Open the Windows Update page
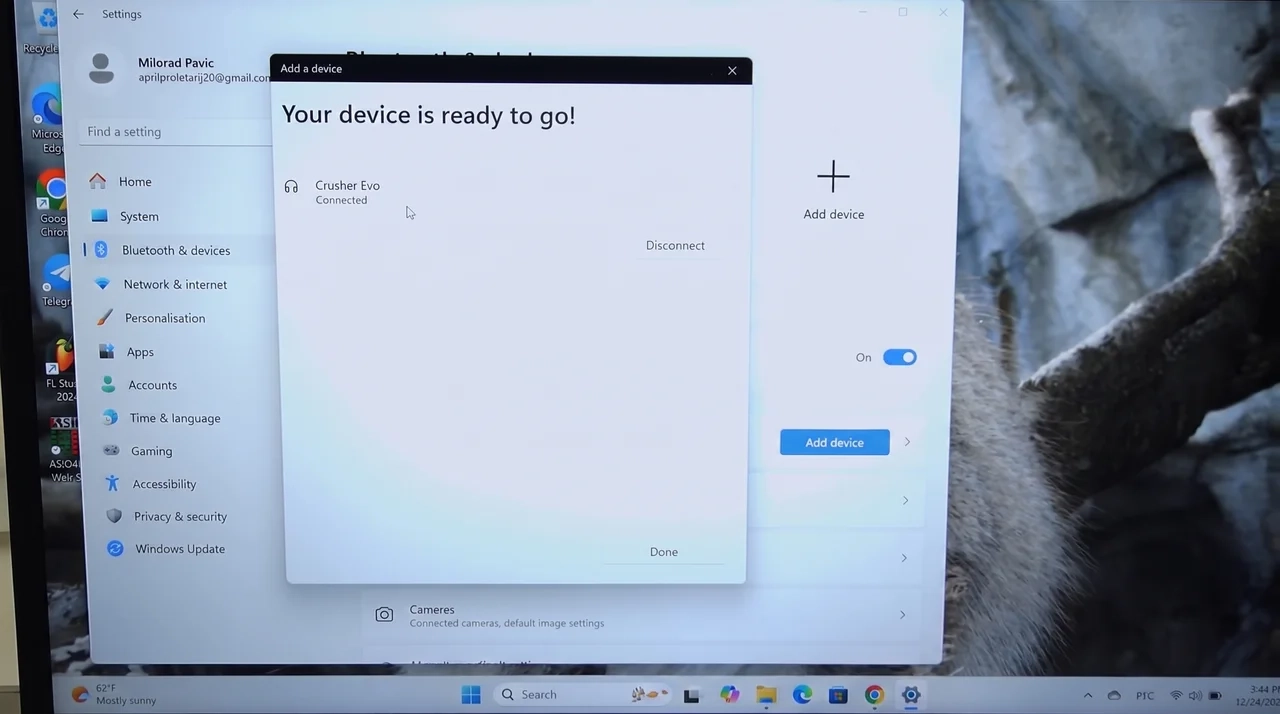Screen dimensions: 1280x714 tap(178, 549)
